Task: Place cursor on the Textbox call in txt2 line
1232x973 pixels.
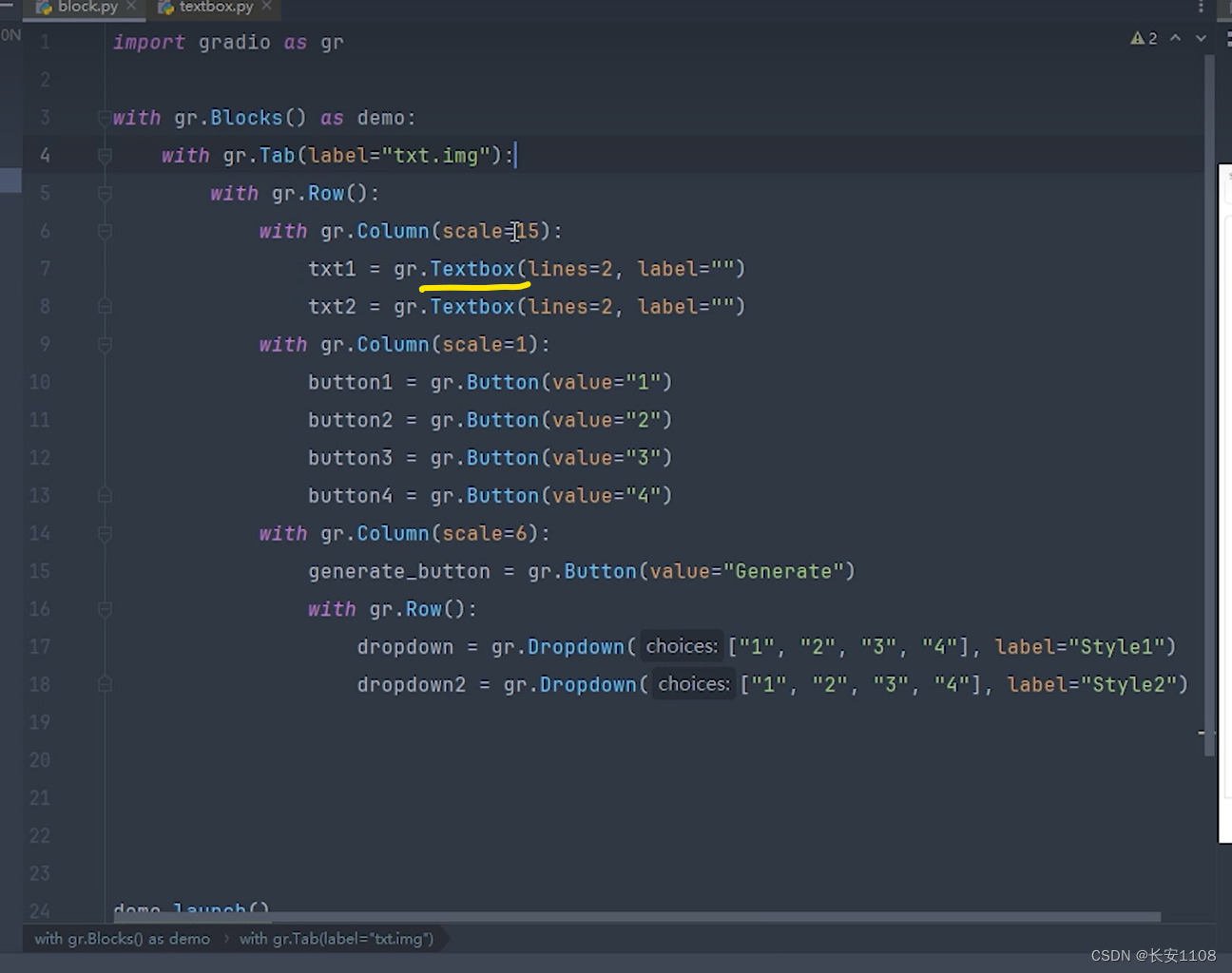Action: pyautogui.click(x=472, y=307)
